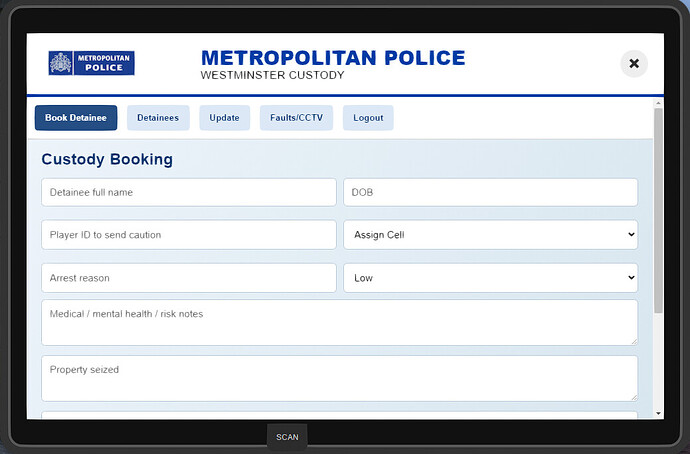The image size is (690, 454).
Task: Click the vertical scrollbar thumb
Action: click(x=658, y=211)
